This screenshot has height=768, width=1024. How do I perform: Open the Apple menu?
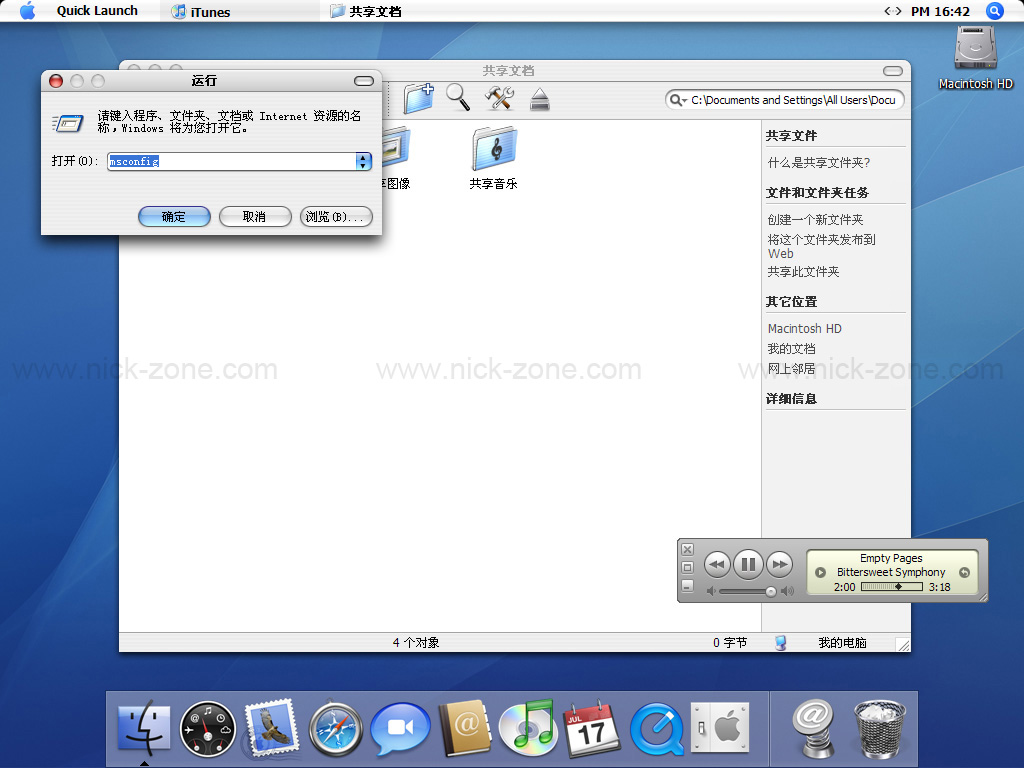[x=27, y=11]
